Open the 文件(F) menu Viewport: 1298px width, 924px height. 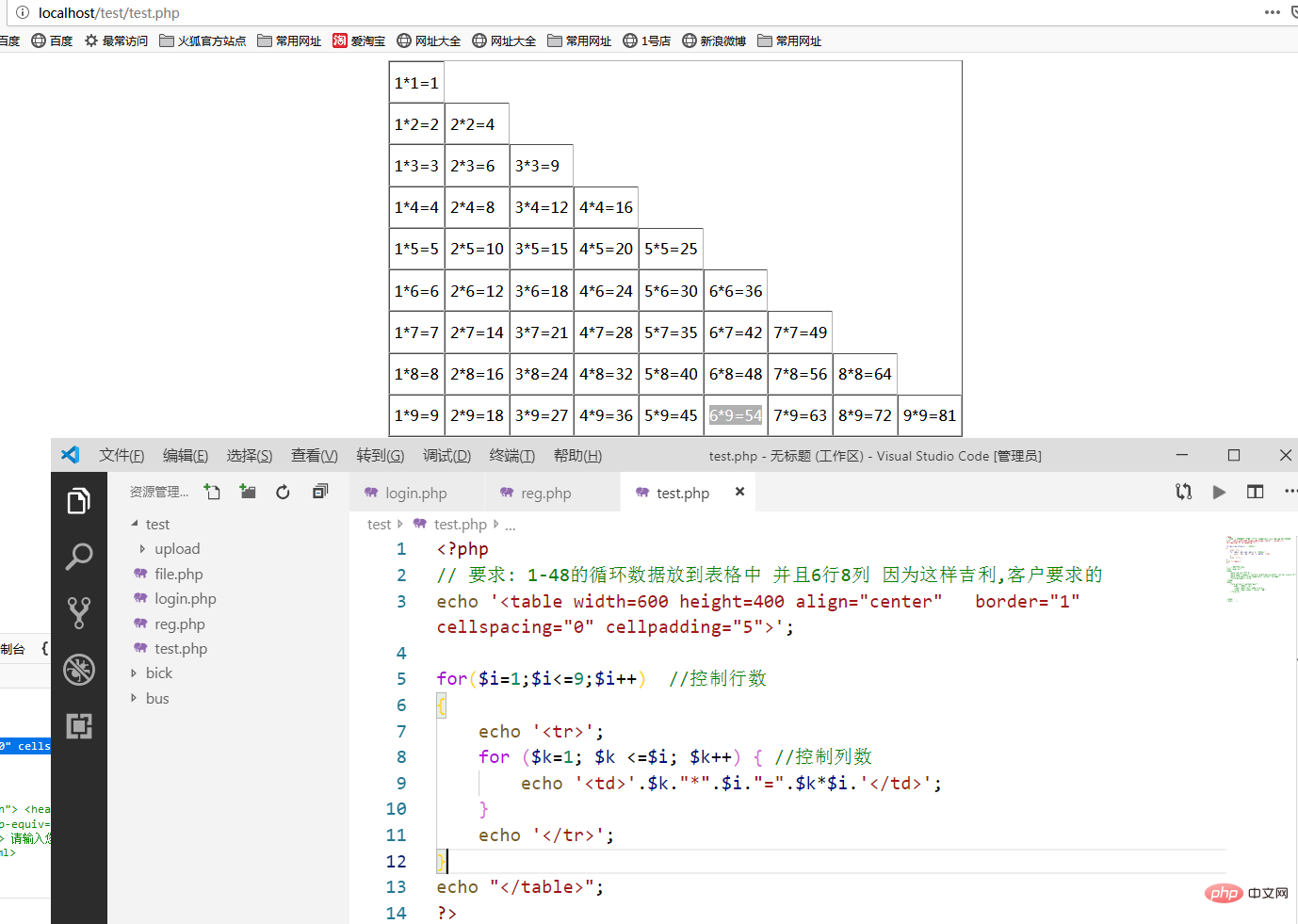pos(122,456)
